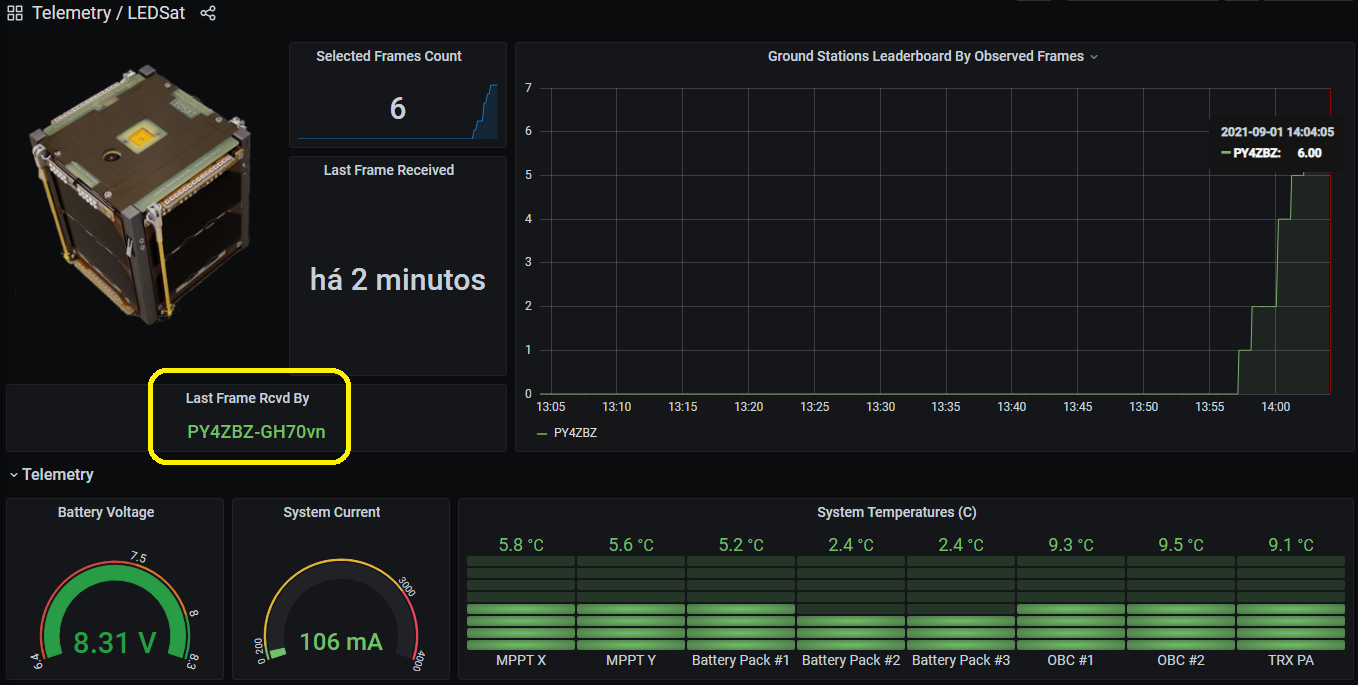
Task: Open the Last Frame Received panel title
Action: pyautogui.click(x=389, y=170)
